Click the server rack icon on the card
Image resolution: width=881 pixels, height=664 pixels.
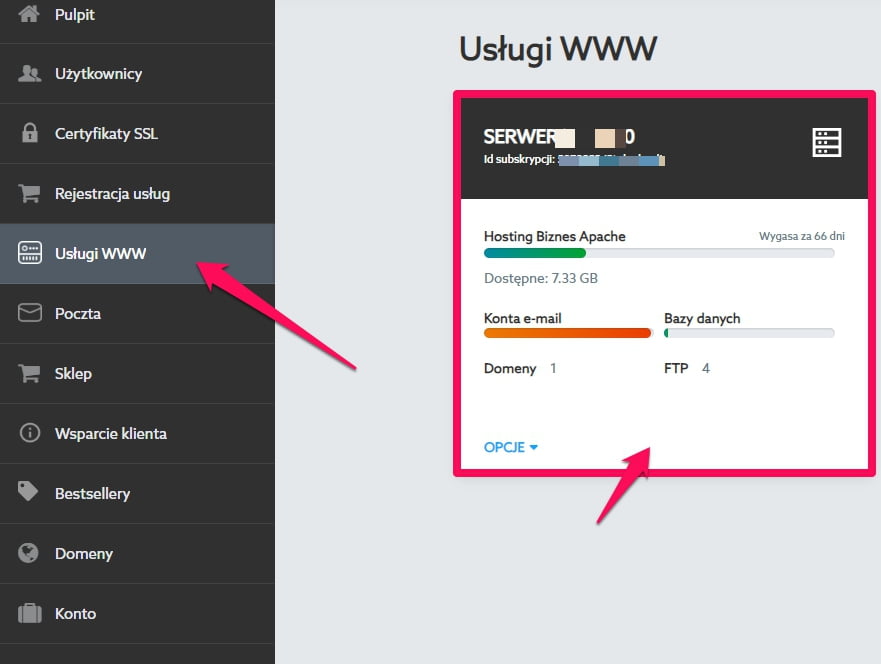pyautogui.click(x=827, y=142)
